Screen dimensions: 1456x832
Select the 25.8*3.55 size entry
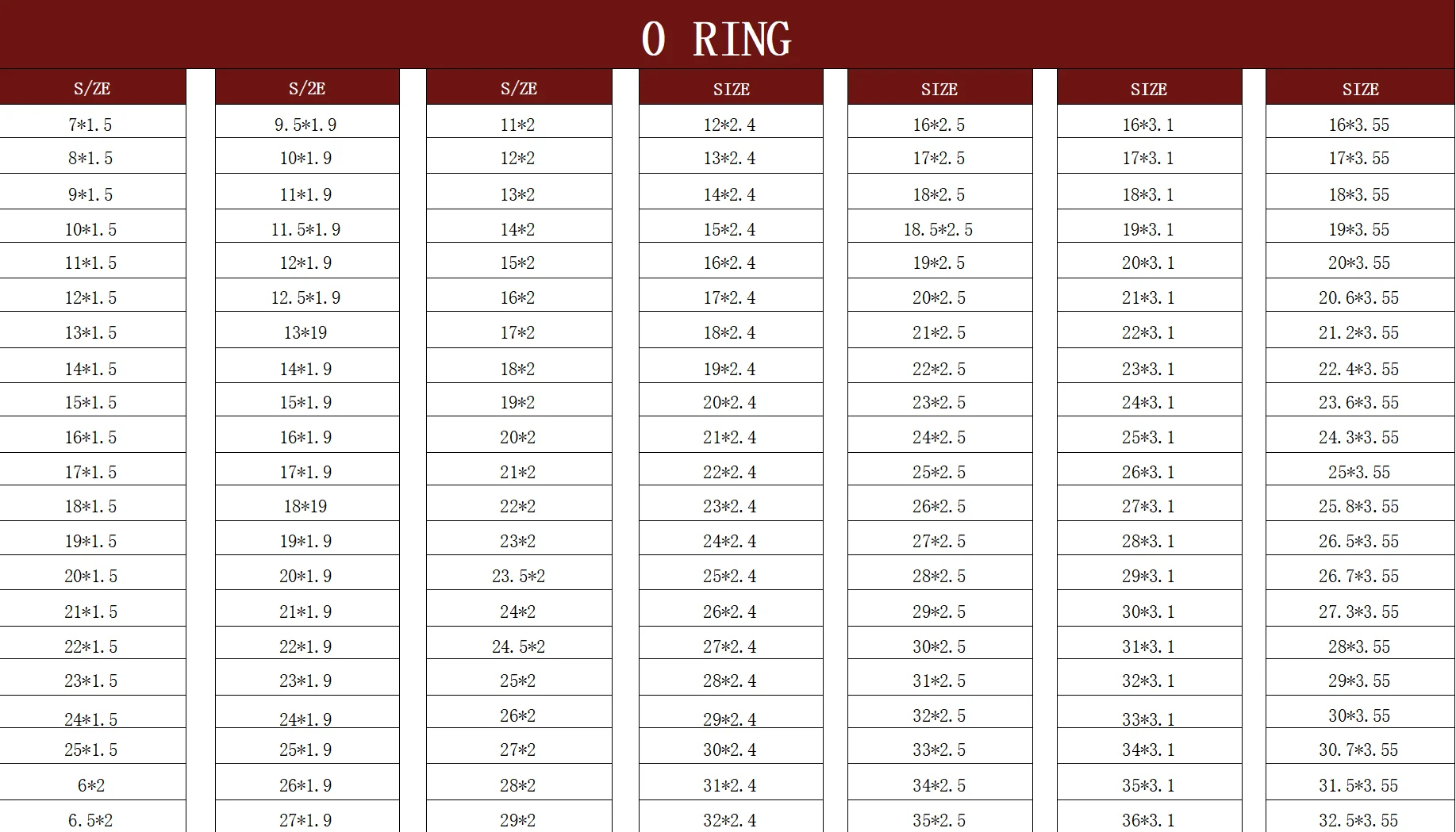[1359, 506]
